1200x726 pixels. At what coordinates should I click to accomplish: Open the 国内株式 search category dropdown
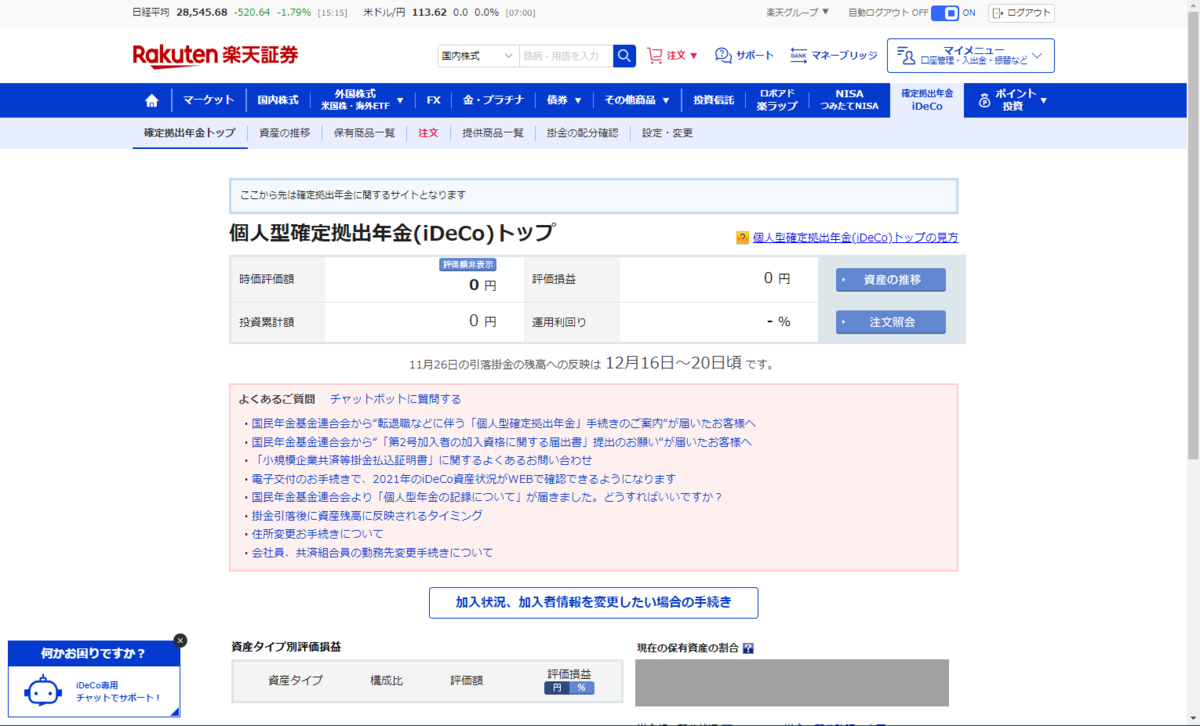(x=478, y=56)
